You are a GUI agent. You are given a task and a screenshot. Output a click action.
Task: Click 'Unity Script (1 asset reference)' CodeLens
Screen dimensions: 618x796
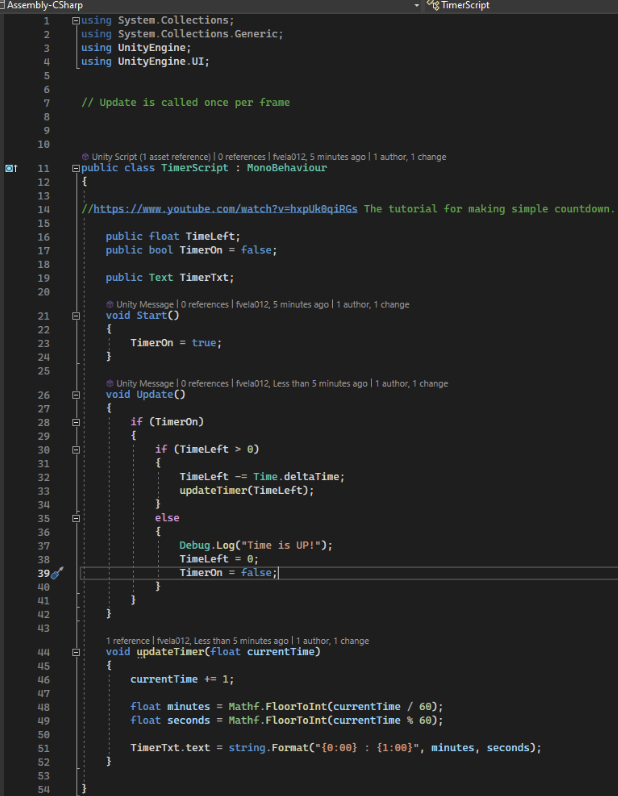(151, 157)
